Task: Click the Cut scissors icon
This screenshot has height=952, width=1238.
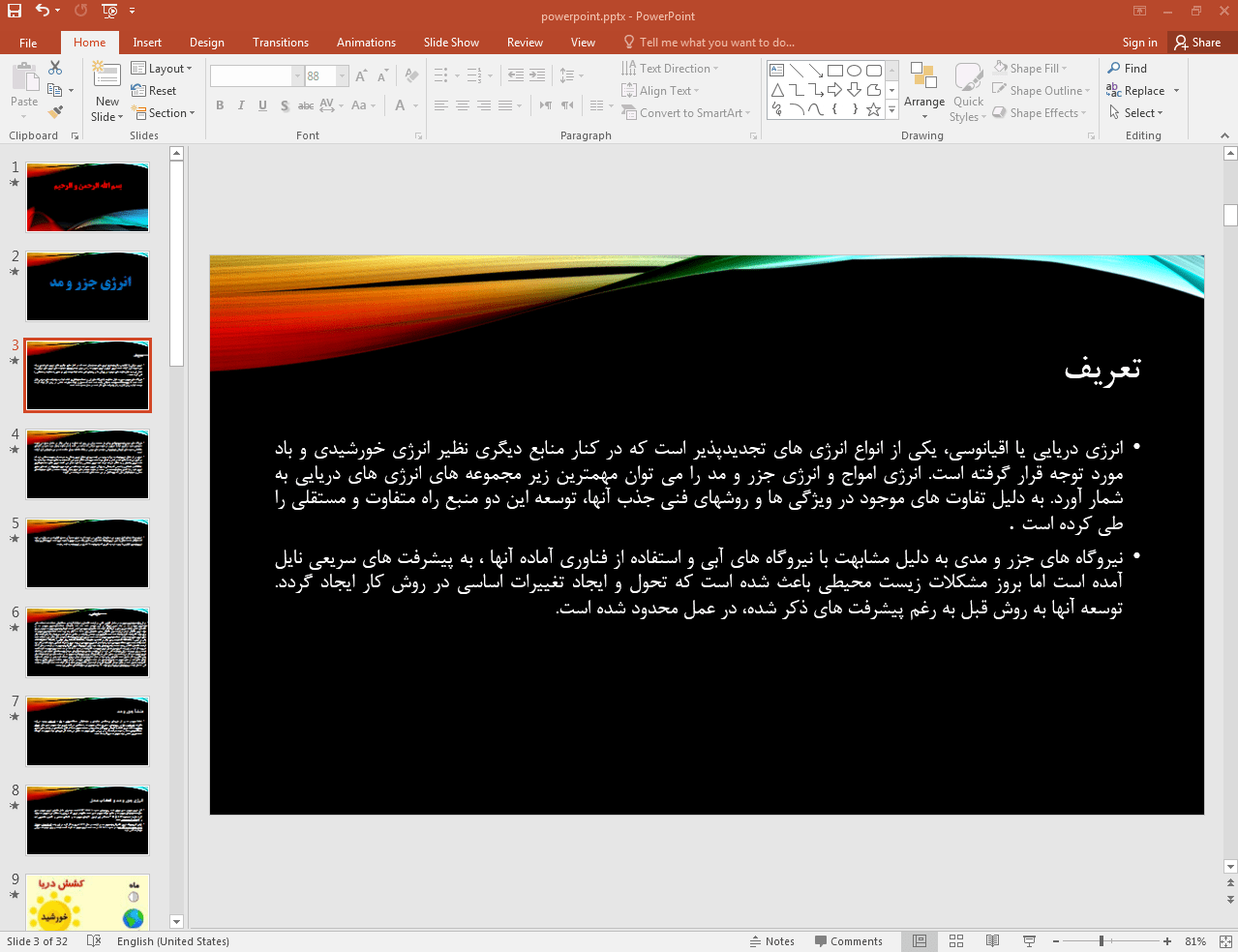Action: (x=55, y=68)
